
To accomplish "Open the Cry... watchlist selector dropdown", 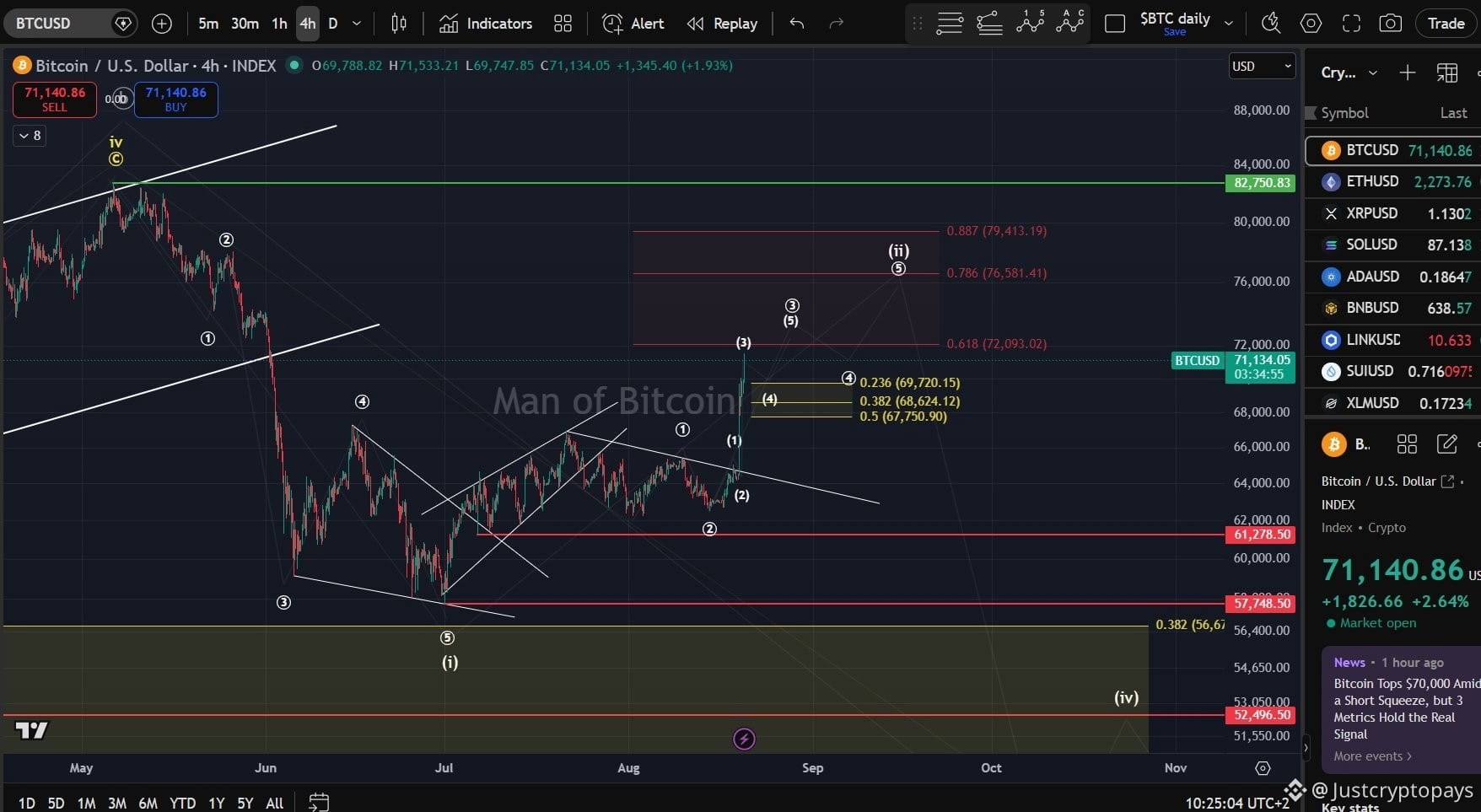I will click(1349, 73).
